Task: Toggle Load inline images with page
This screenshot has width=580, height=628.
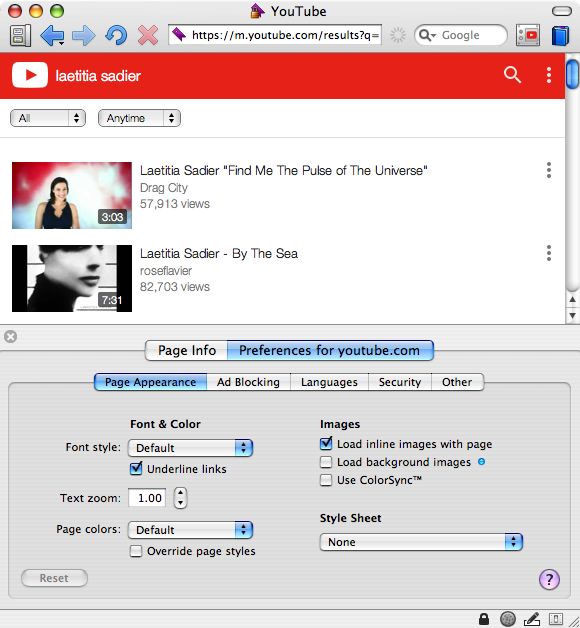Action: tap(326, 443)
